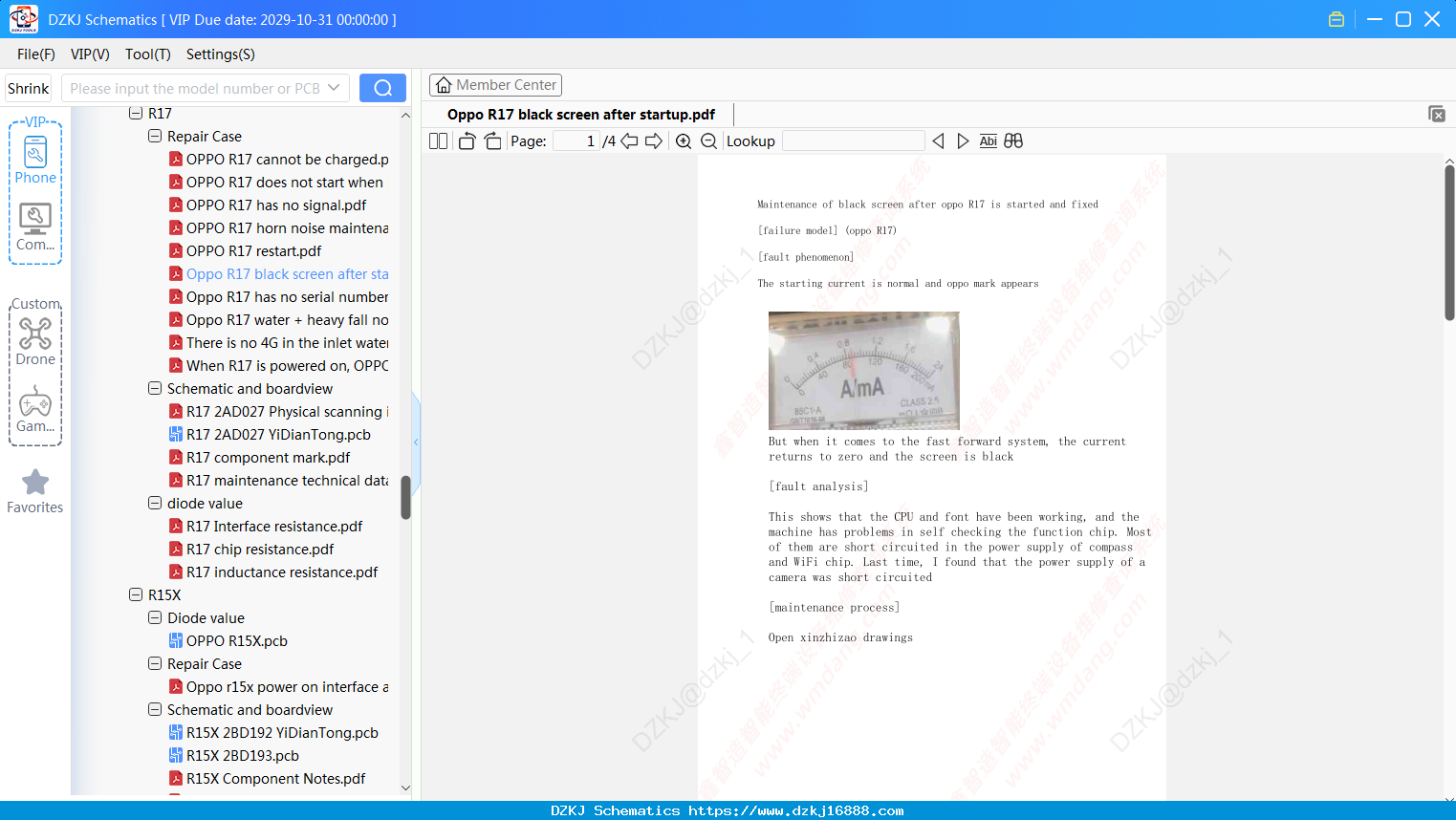Image resolution: width=1456 pixels, height=820 pixels.
Task: Open the Phone category in sidebar
Action: pos(35,160)
